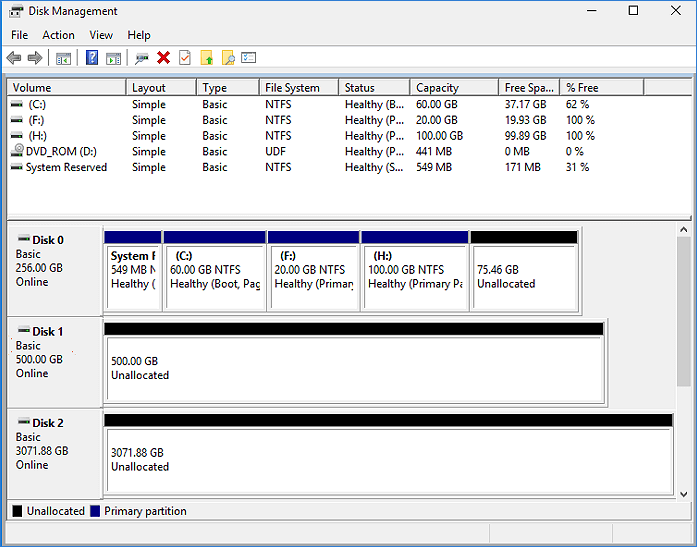The height and width of the screenshot is (547, 697).
Task: Click the DVD_ROM (D:) disc icon
Action: click(x=17, y=152)
